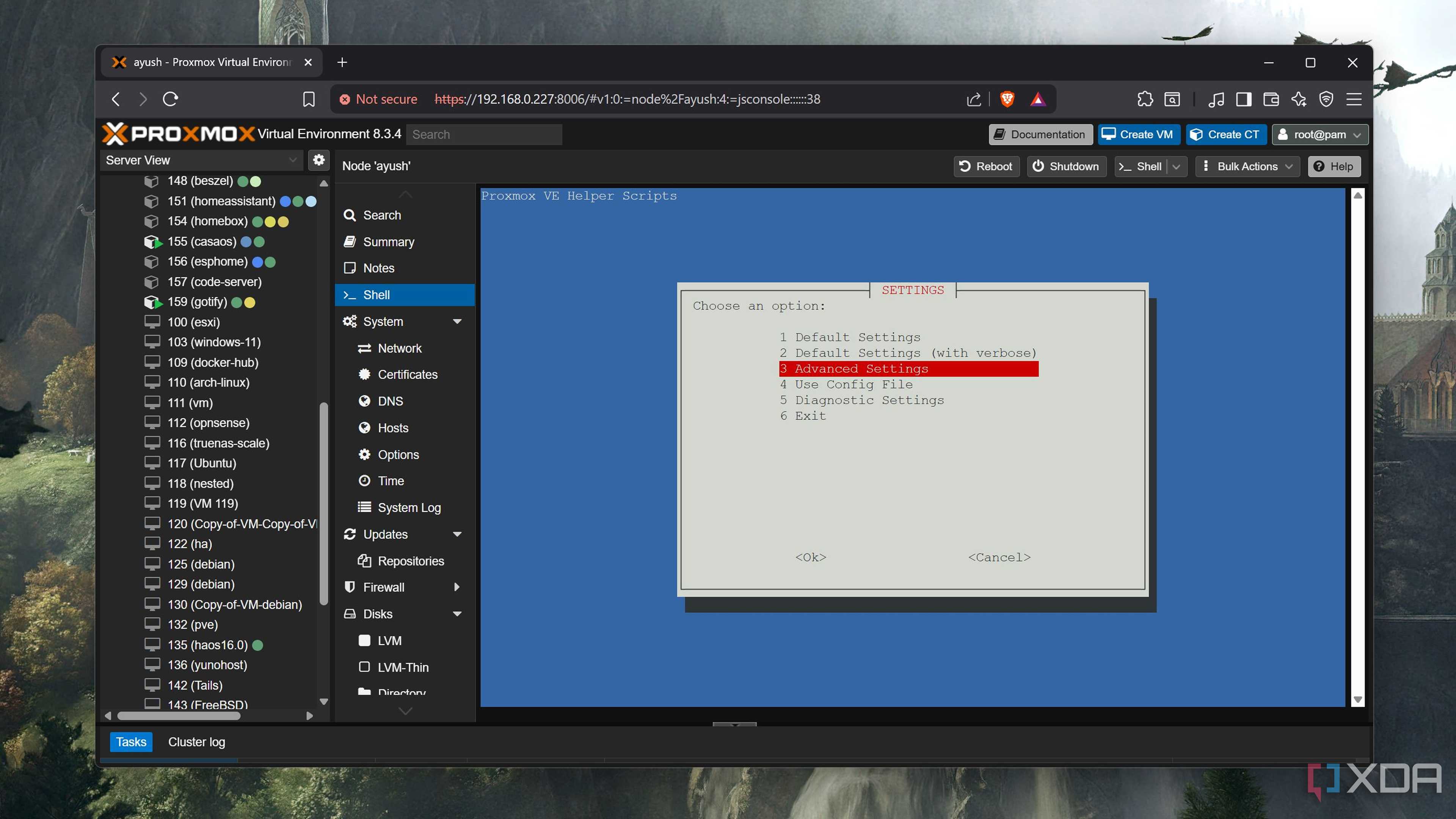The height and width of the screenshot is (819, 1456).
Task: Reload the Proxmox page
Action: click(171, 99)
